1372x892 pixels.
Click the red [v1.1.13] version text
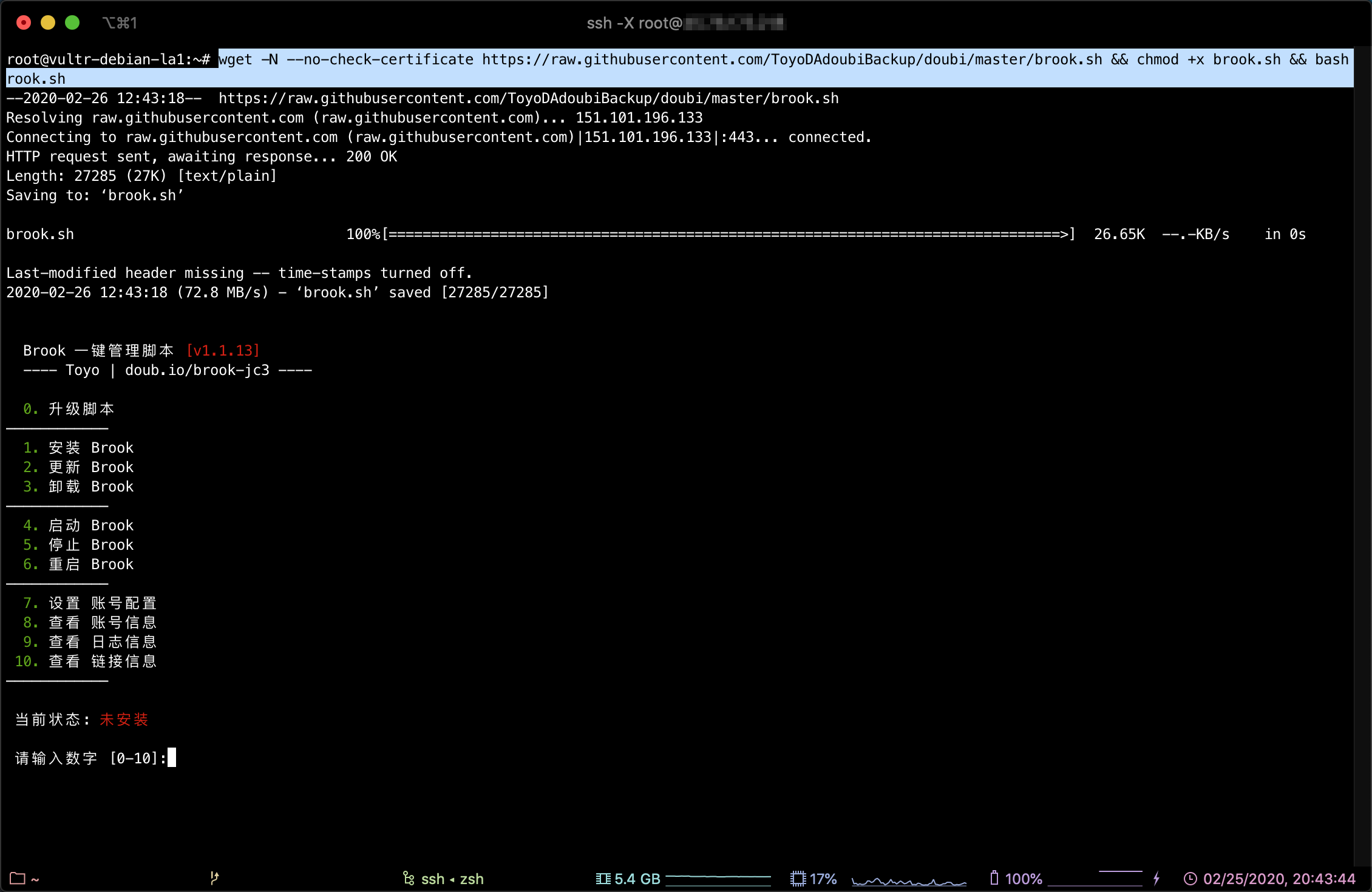[223, 351]
